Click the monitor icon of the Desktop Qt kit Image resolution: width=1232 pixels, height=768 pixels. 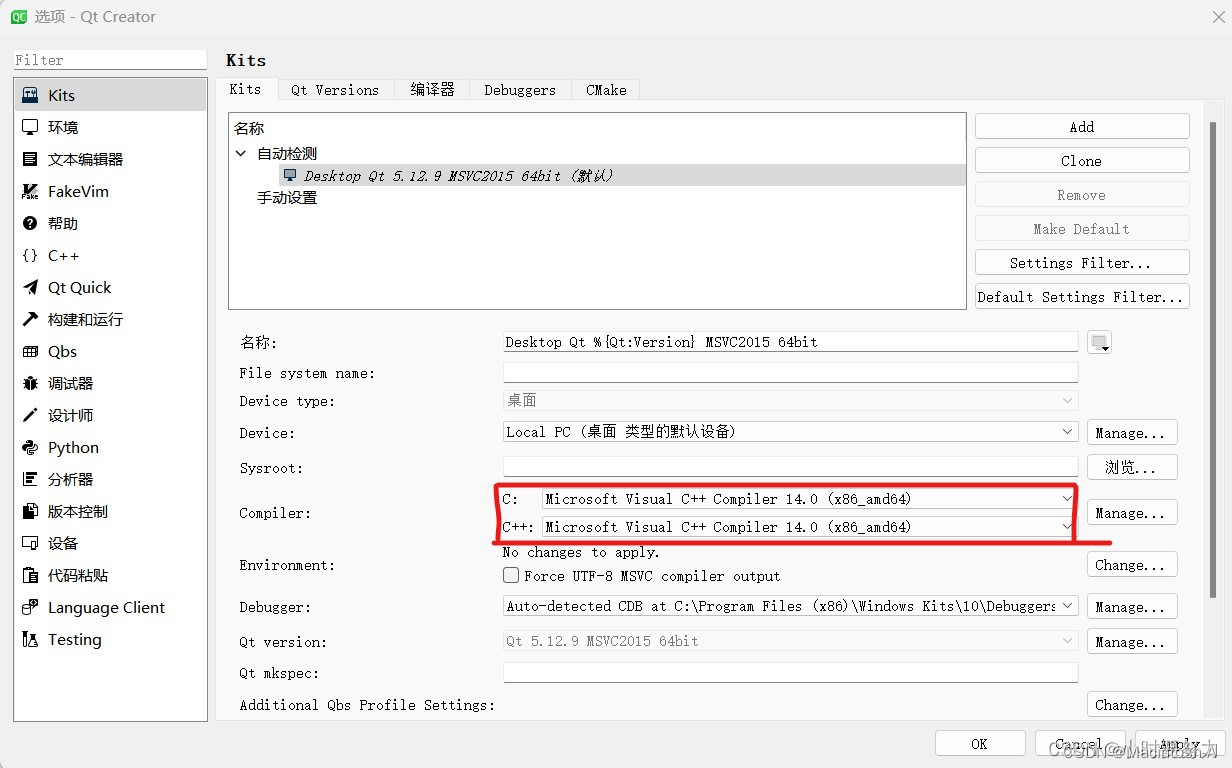click(290, 175)
